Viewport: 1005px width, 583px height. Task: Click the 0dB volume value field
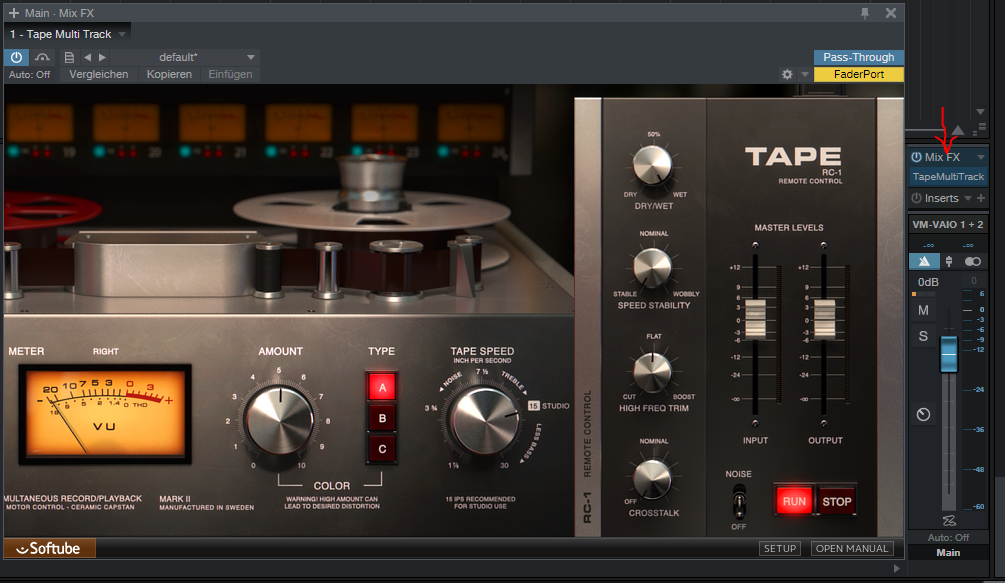(929, 282)
